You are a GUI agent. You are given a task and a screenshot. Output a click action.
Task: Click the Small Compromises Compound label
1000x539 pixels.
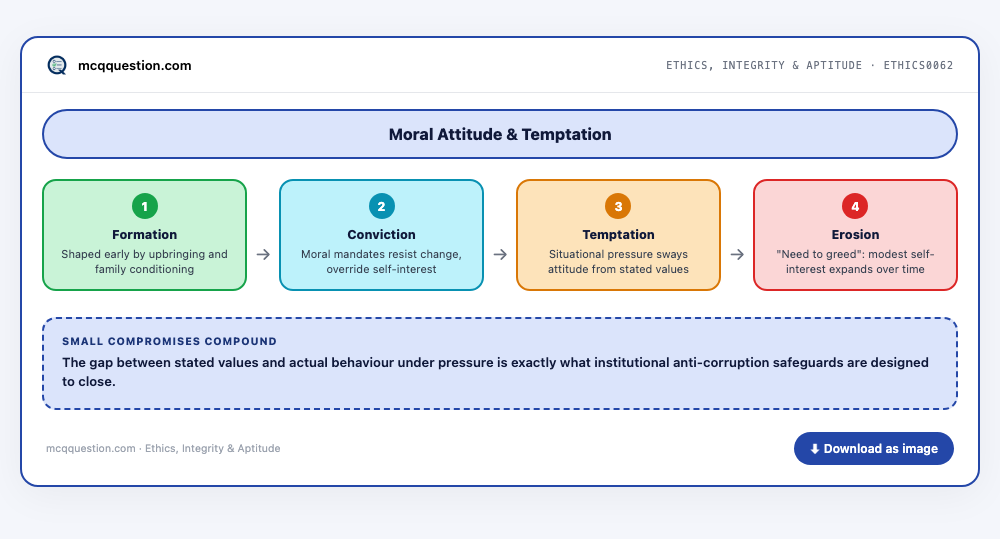(x=170, y=341)
